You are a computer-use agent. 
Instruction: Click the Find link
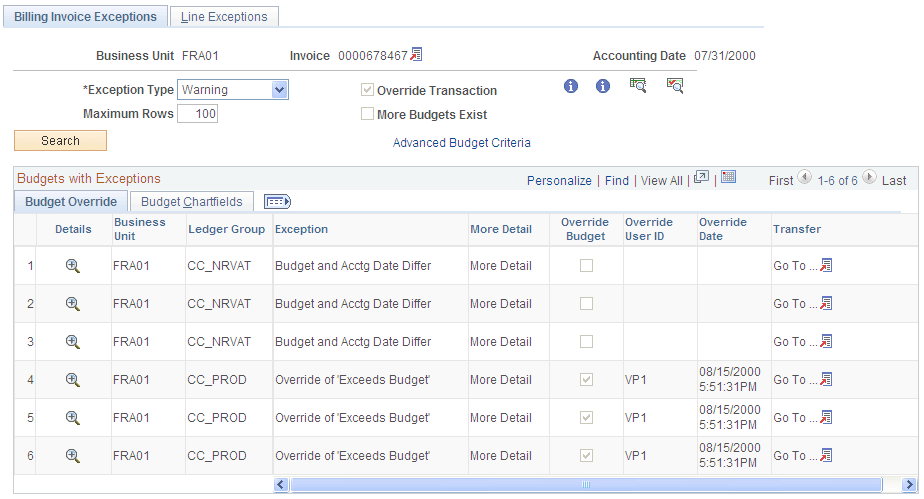click(617, 181)
